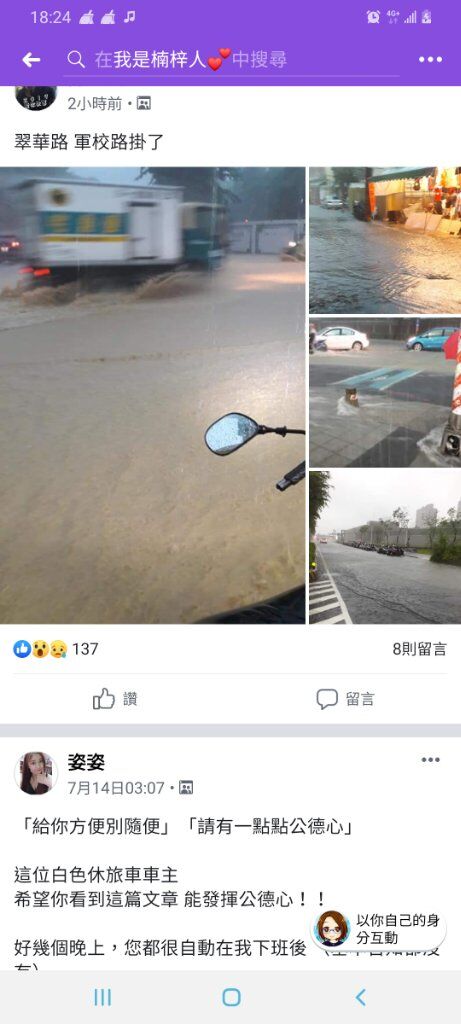This screenshot has height=1024, width=461.
Task: Tap 以你自己的身分互動 identity switcher
Action: click(x=379, y=929)
